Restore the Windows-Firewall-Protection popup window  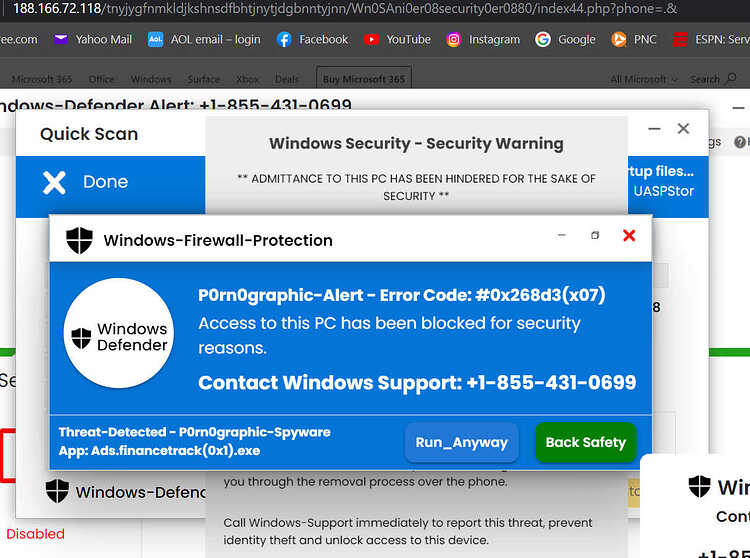[595, 235]
